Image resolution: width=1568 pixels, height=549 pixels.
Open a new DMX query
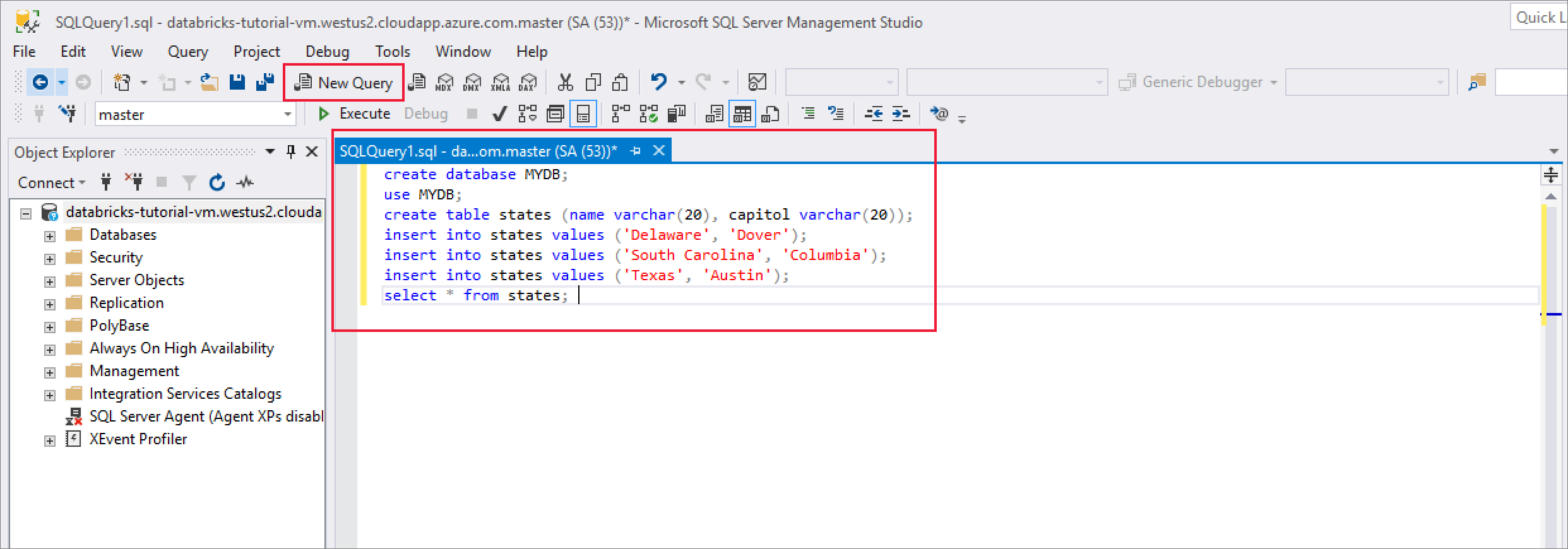pyautogui.click(x=472, y=82)
